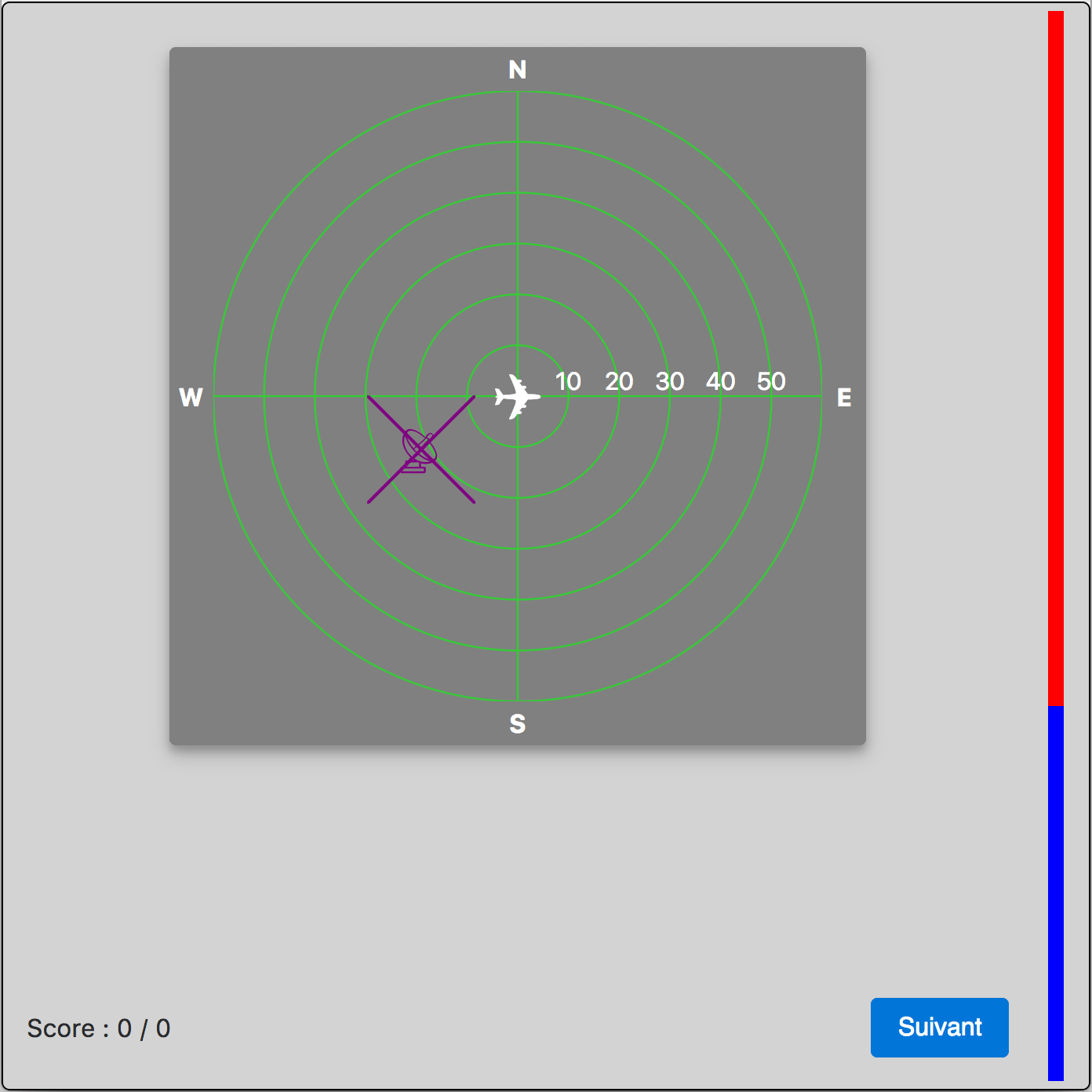Click the Score : 0 / 0 text
The height and width of the screenshot is (1092, 1092).
[99, 1028]
